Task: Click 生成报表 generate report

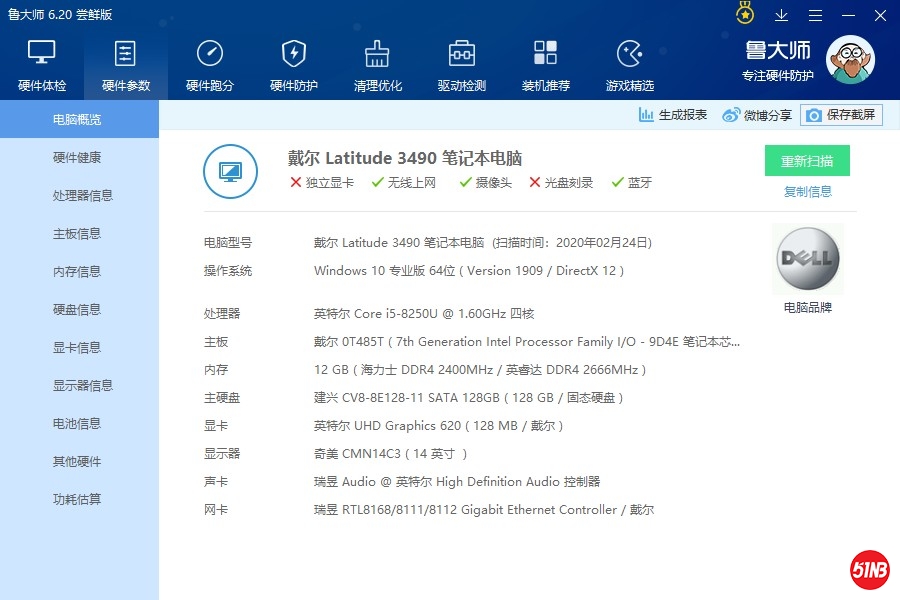Action: coord(673,115)
